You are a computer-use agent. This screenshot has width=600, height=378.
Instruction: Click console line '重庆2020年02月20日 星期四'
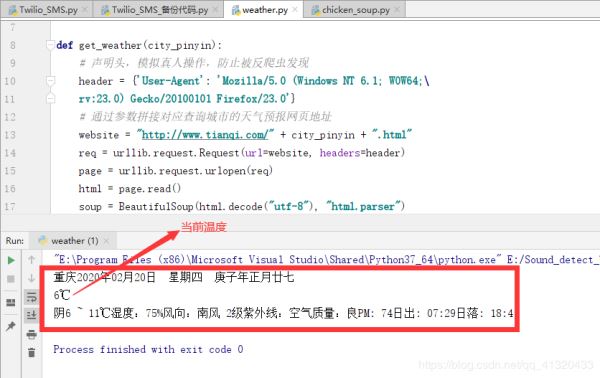[x=174, y=277]
